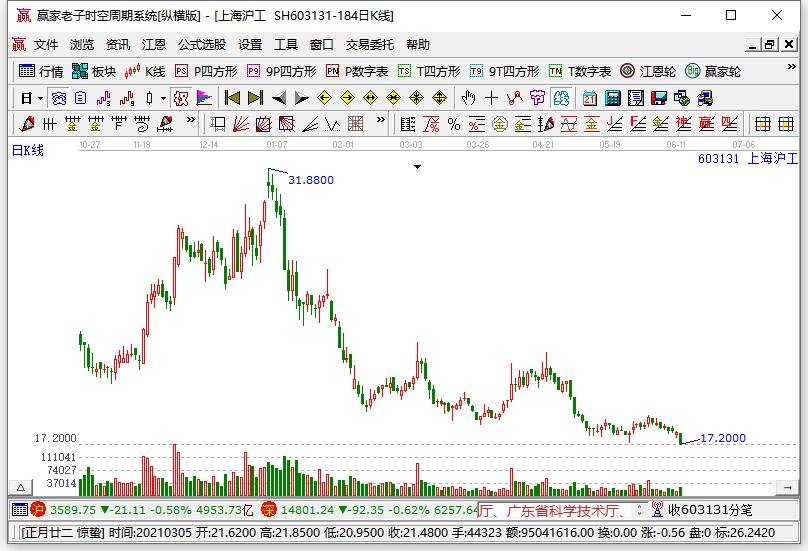Viewport: 808px width, 551px height.
Task: Open the 9P四方形 tool
Action: [x=281, y=71]
